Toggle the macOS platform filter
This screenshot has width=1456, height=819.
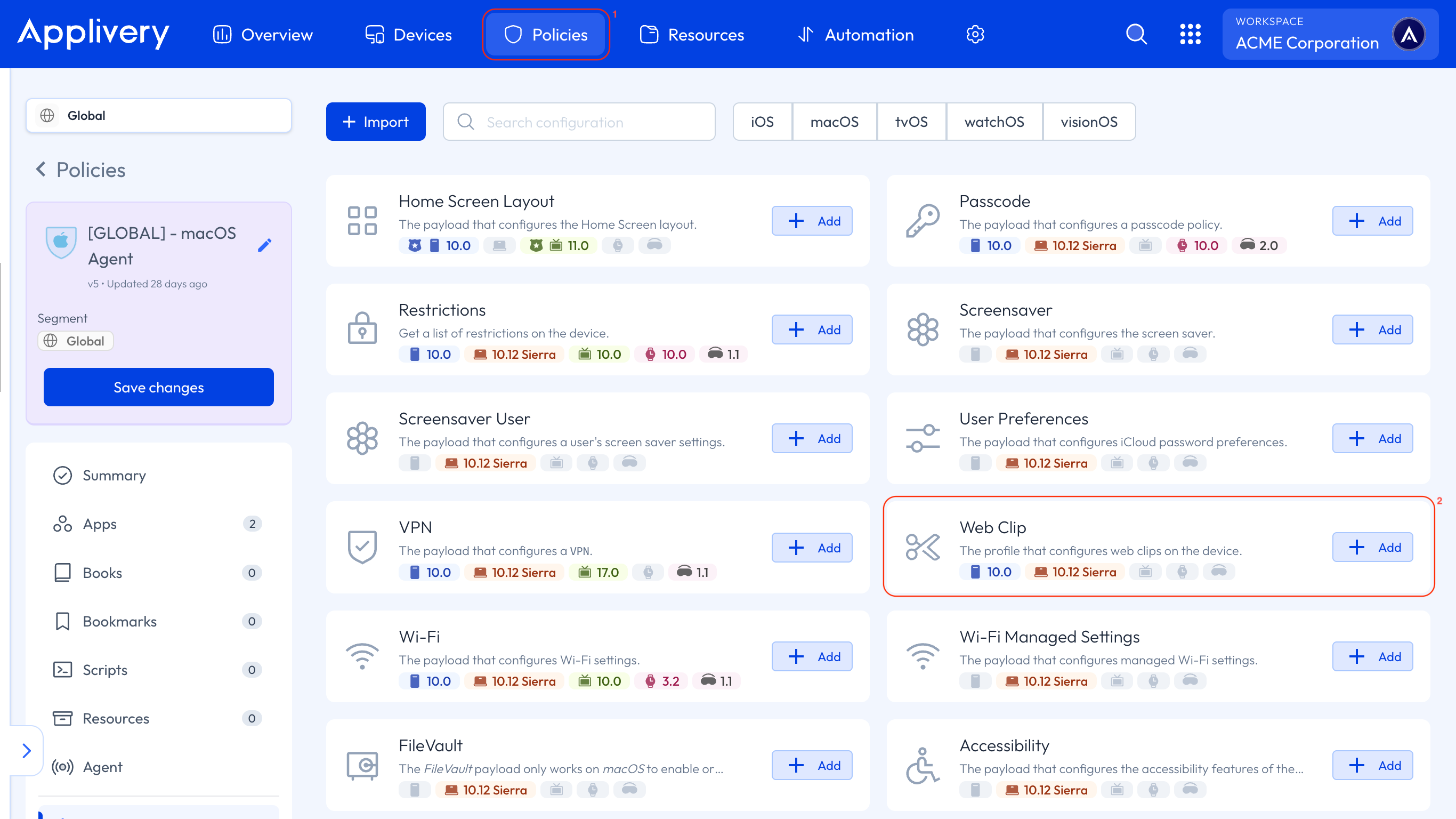[x=834, y=122]
